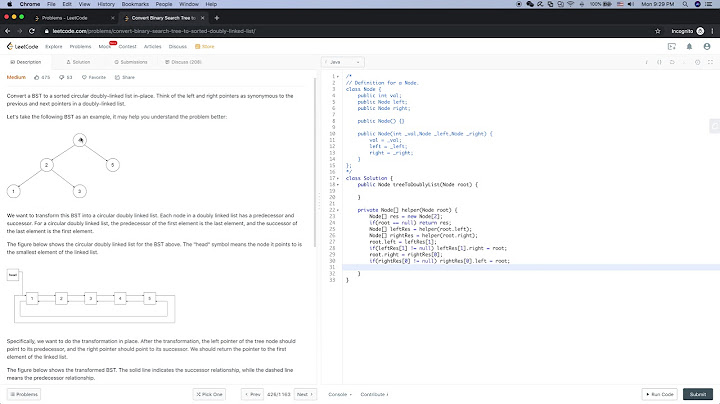Collapse the code fold at line 18

[338, 185]
